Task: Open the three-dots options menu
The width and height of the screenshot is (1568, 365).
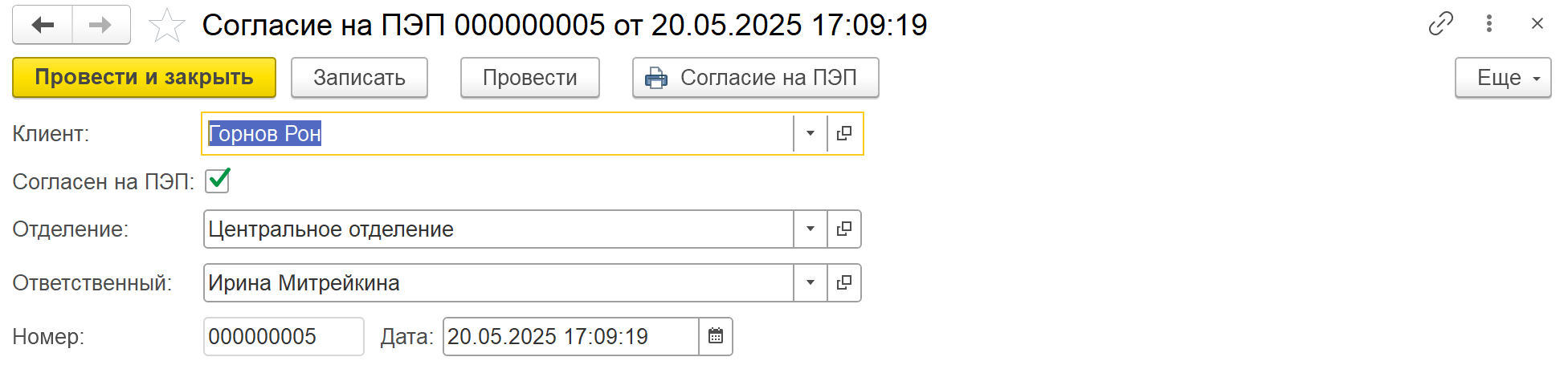Action: (x=1489, y=24)
